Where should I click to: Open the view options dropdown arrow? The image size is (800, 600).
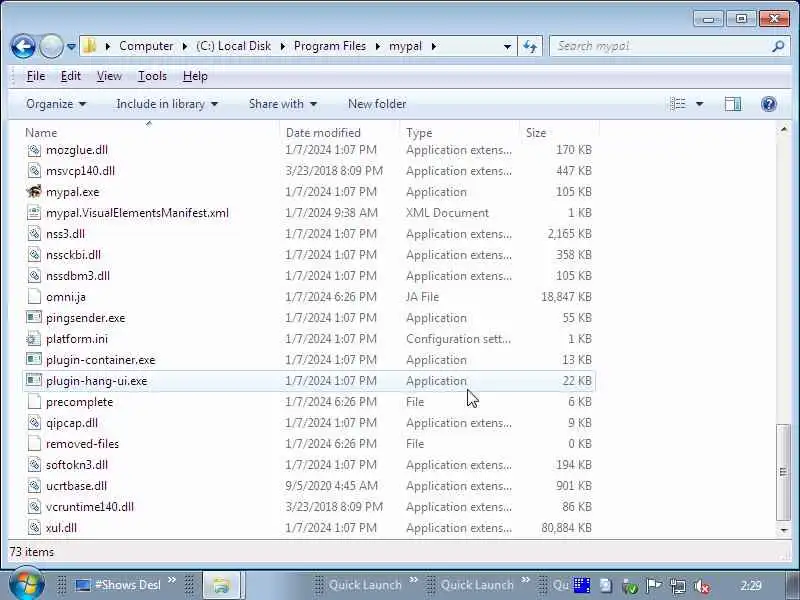tap(699, 104)
